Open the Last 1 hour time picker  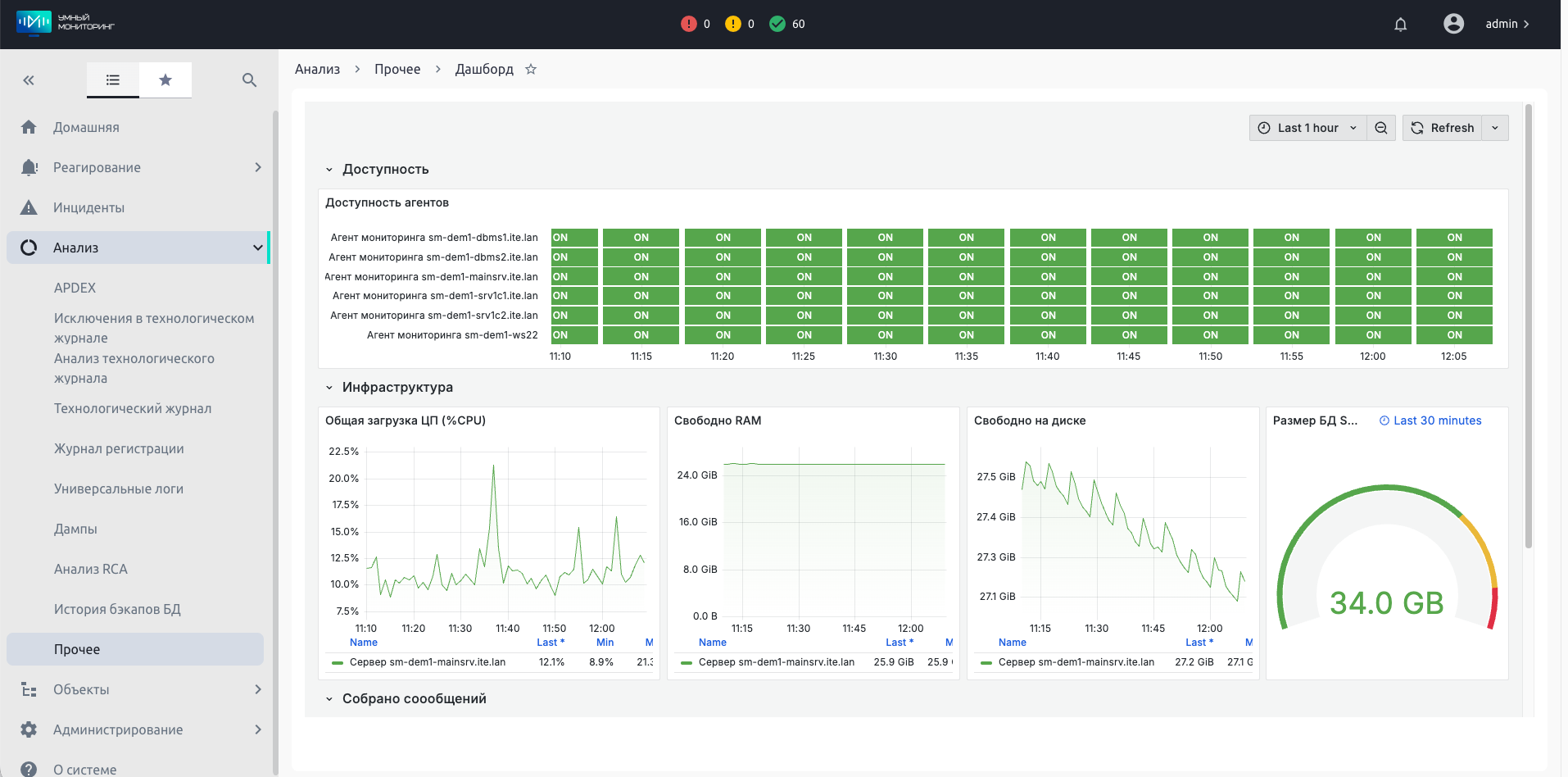1307,128
